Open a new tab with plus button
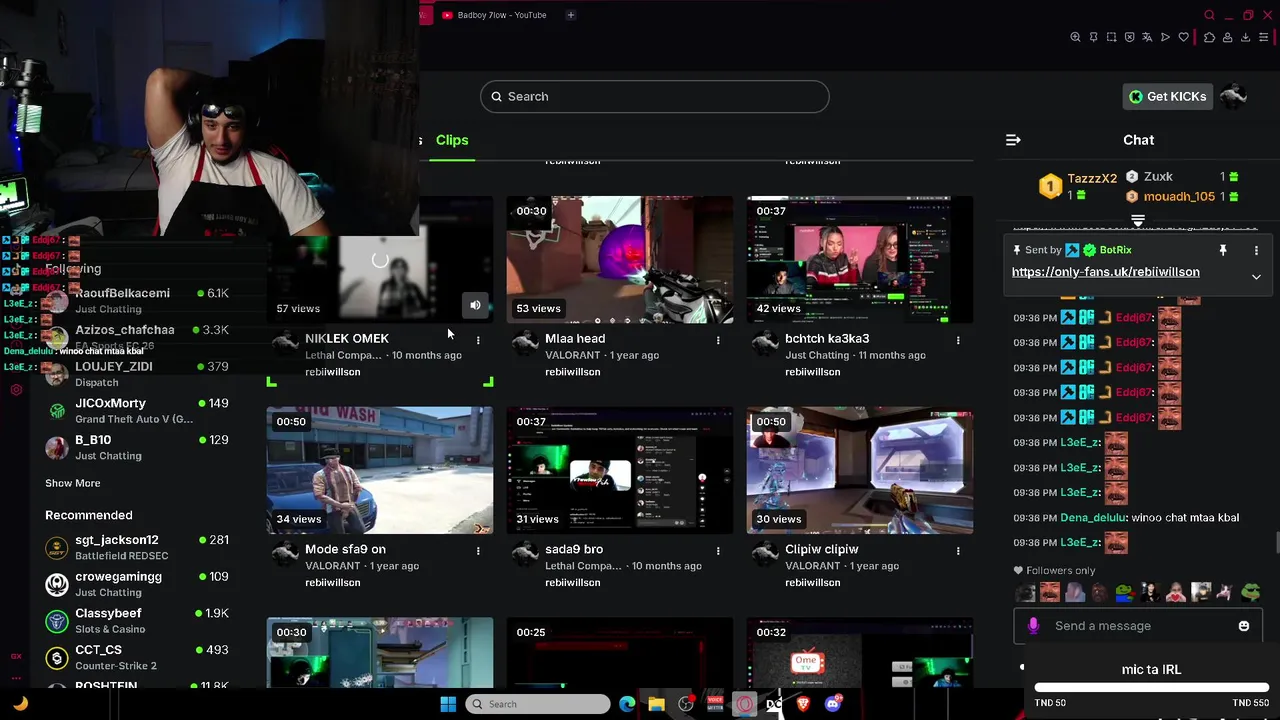Screen dimensions: 1280x720 point(571,15)
